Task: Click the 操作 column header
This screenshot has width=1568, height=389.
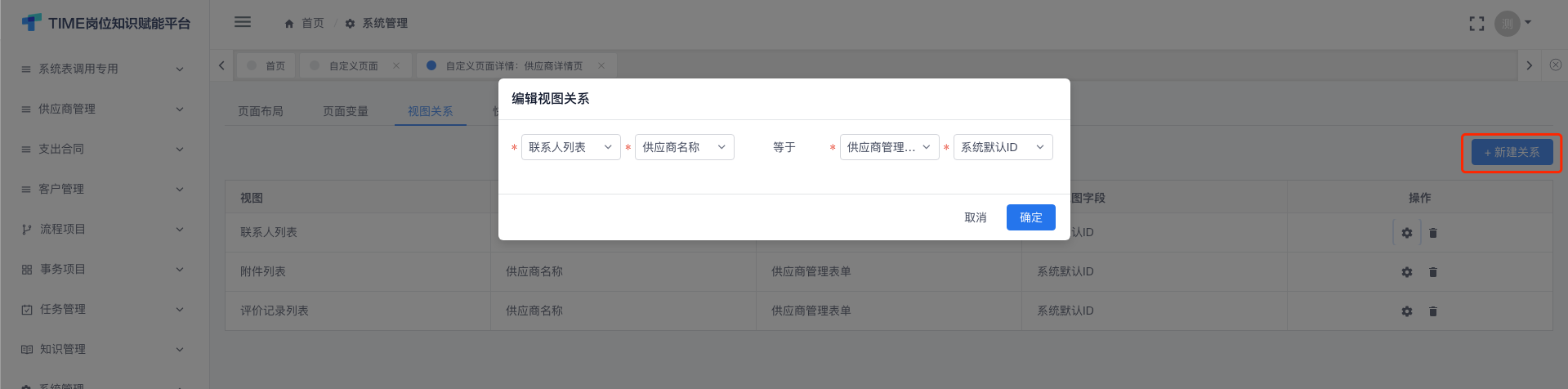Action: click(x=1420, y=198)
